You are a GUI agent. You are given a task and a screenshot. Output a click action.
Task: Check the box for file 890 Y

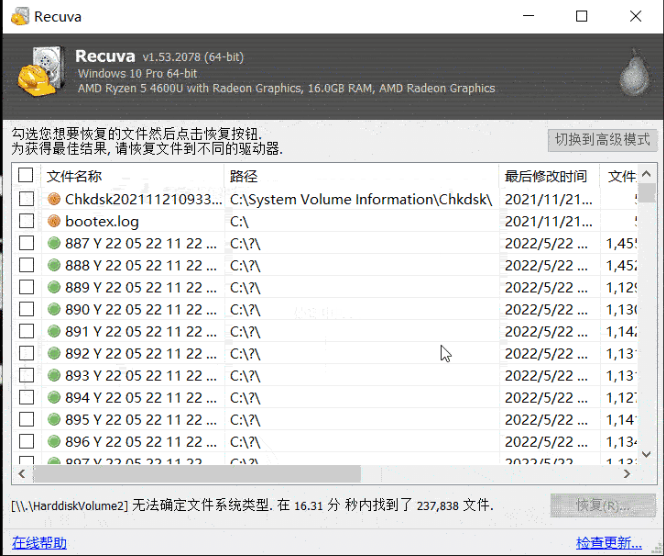[x=26, y=309]
